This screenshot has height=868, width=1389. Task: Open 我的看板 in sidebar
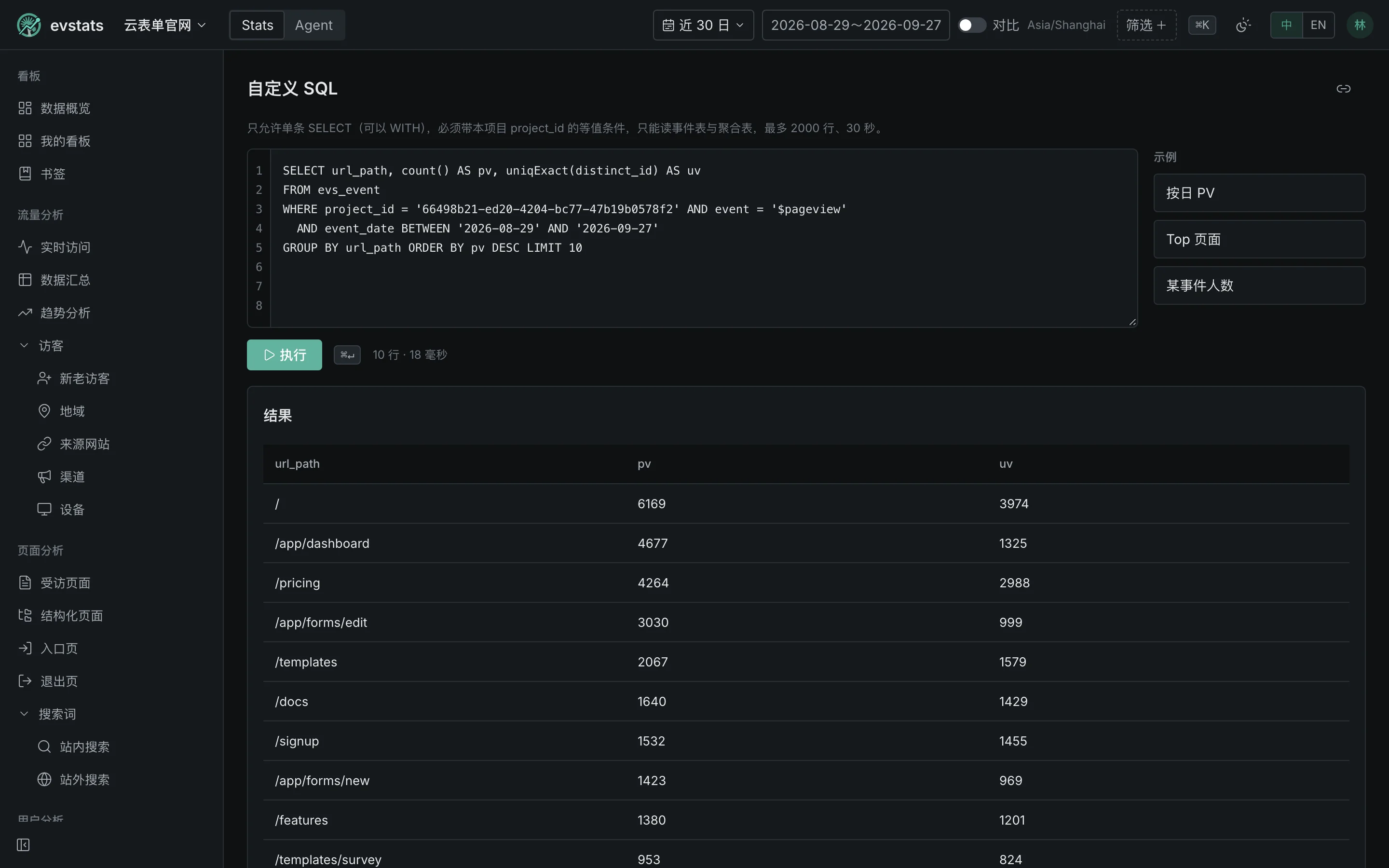[x=111, y=141]
